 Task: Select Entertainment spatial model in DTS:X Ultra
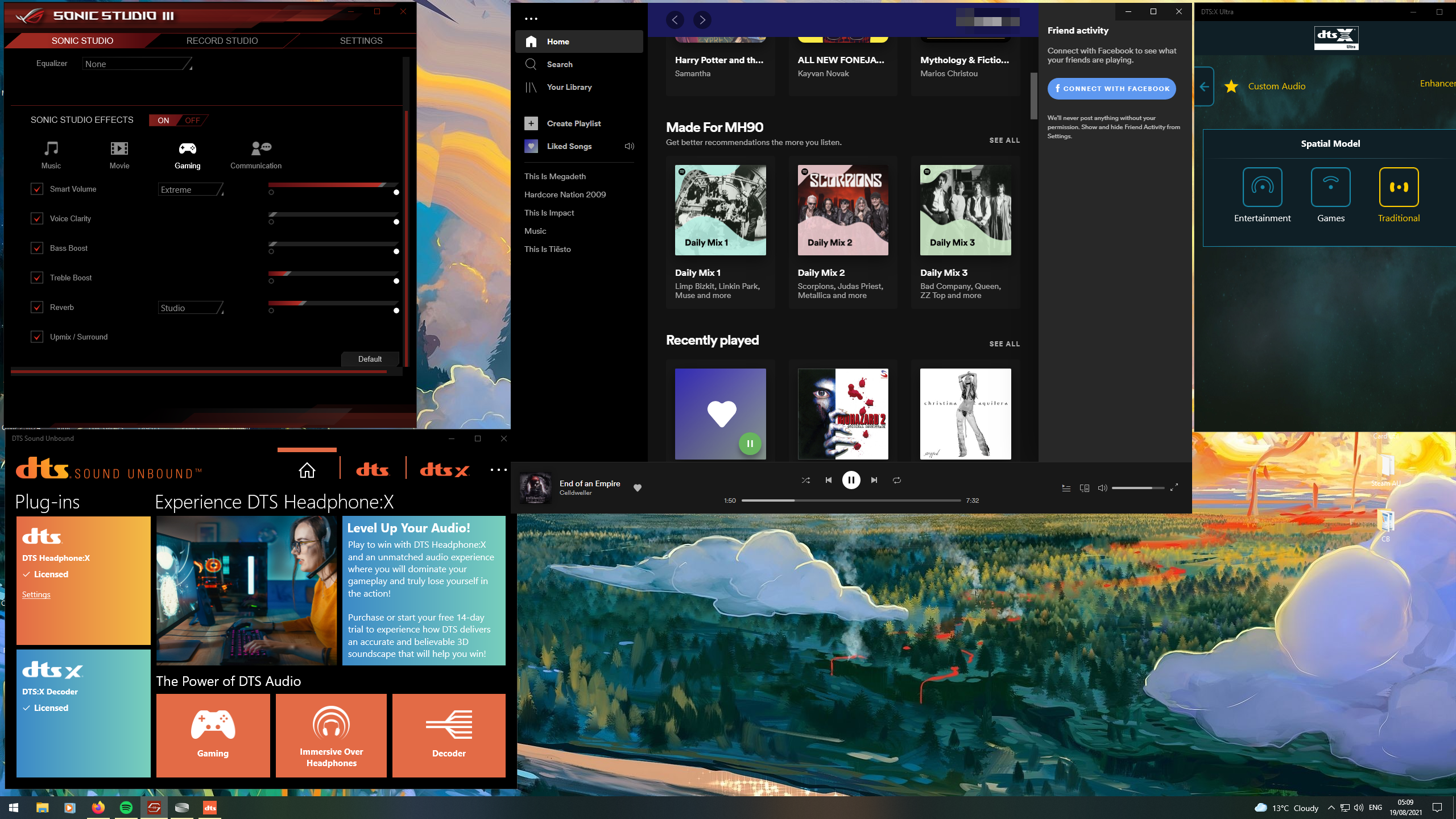pos(1263,187)
